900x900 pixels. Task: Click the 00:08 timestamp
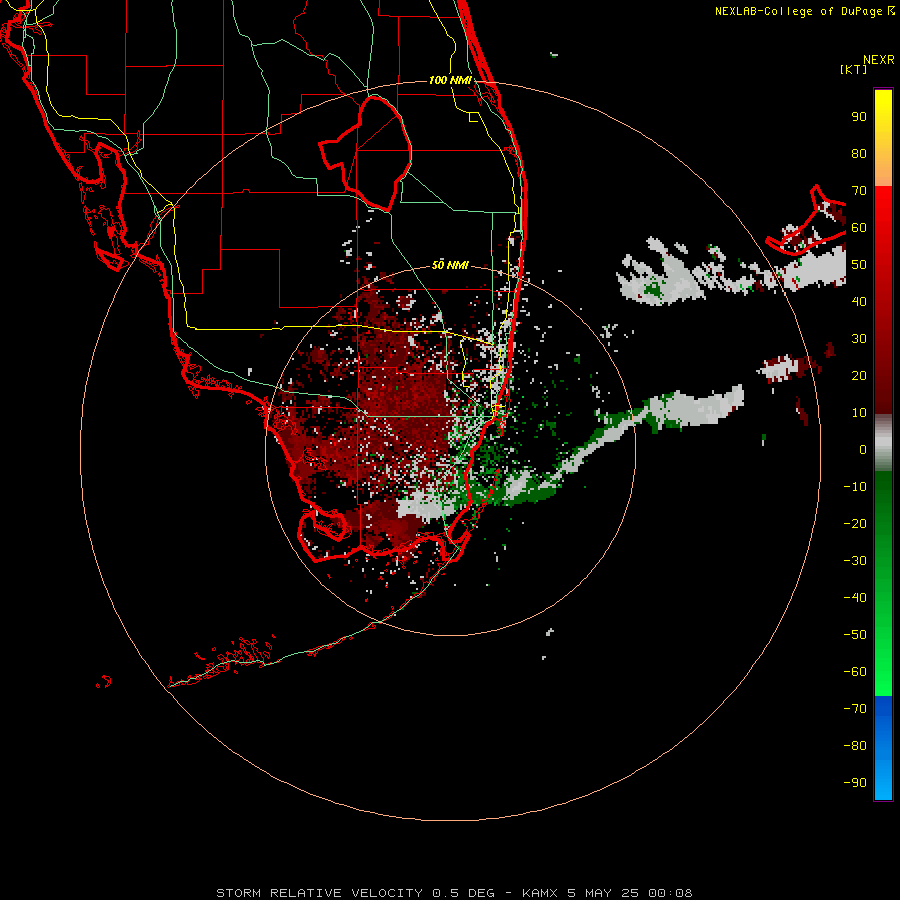click(x=670, y=893)
